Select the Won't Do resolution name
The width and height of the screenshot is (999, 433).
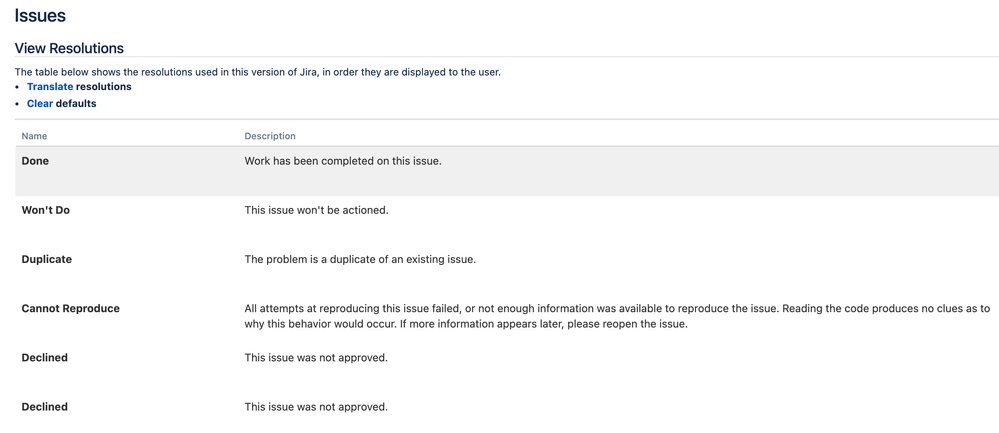click(x=46, y=210)
